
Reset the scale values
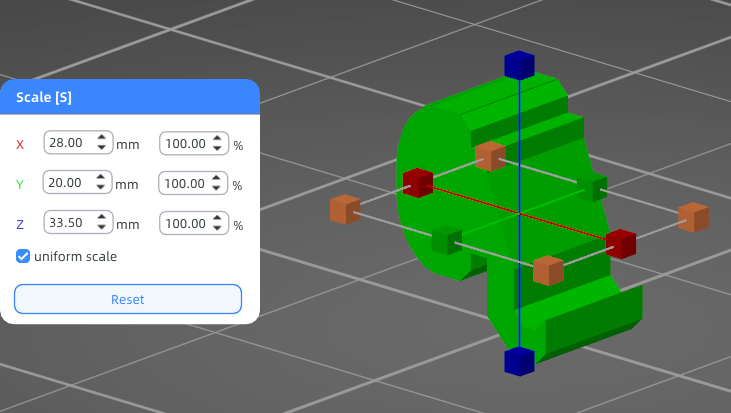point(128,299)
